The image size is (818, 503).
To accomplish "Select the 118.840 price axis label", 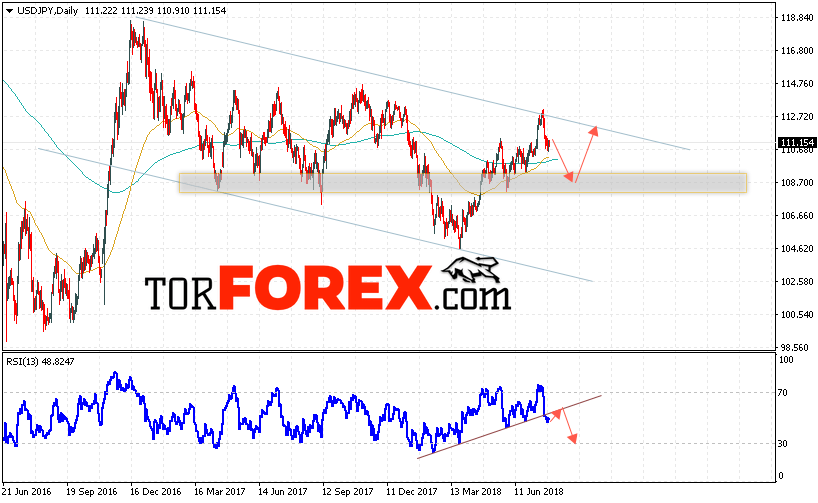I will coord(797,18).
